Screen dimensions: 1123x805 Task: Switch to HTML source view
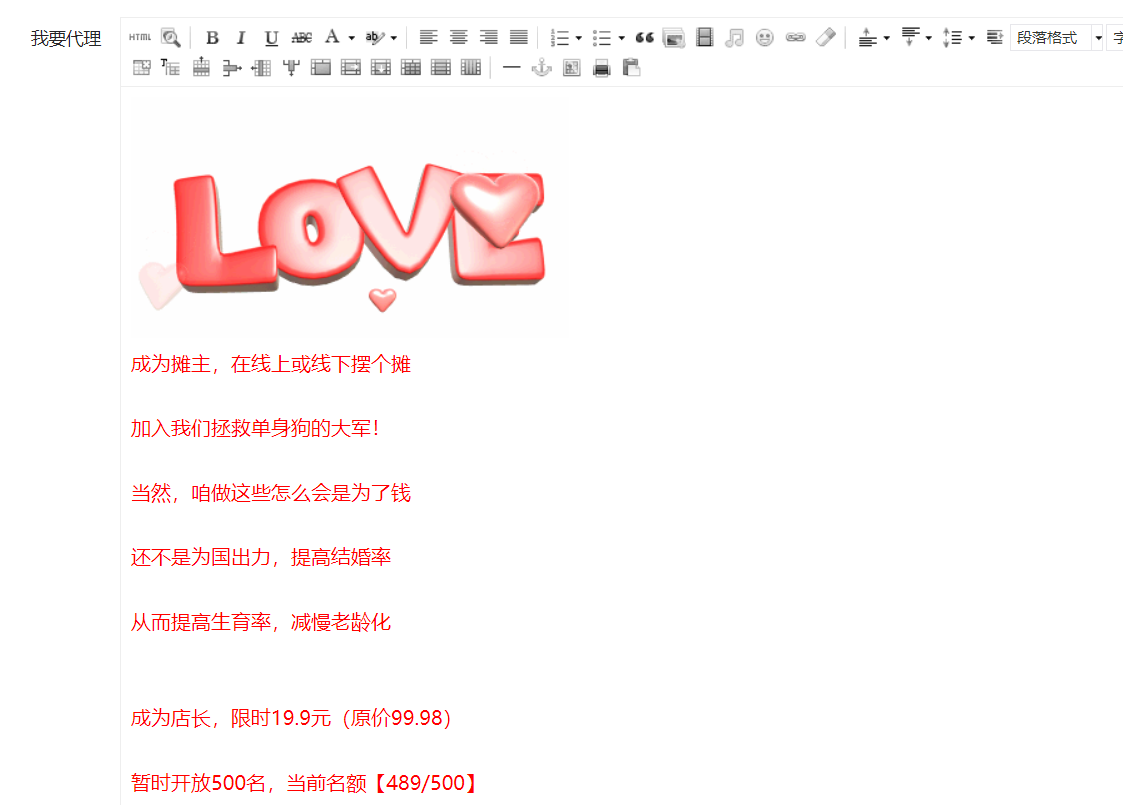click(140, 38)
